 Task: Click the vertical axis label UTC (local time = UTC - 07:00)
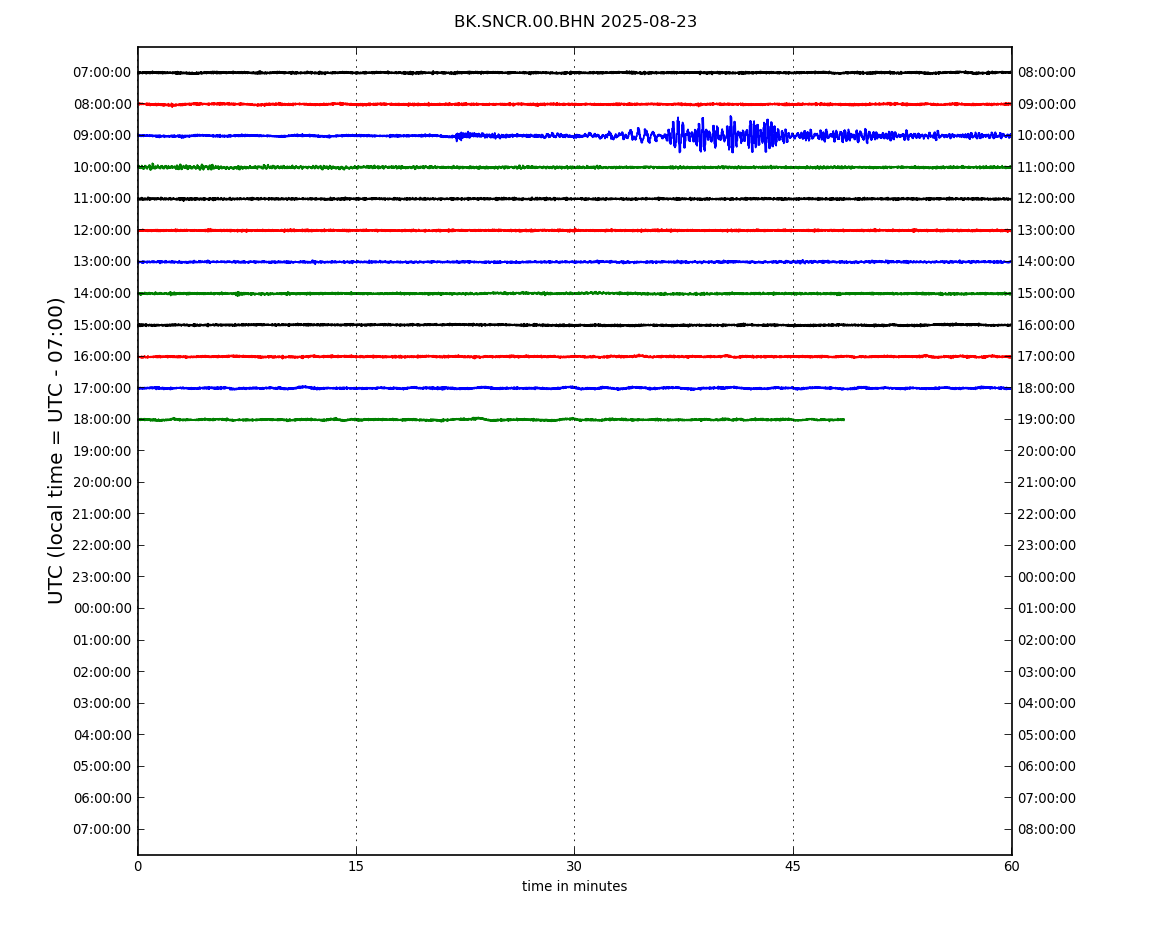pyautogui.click(x=56, y=450)
